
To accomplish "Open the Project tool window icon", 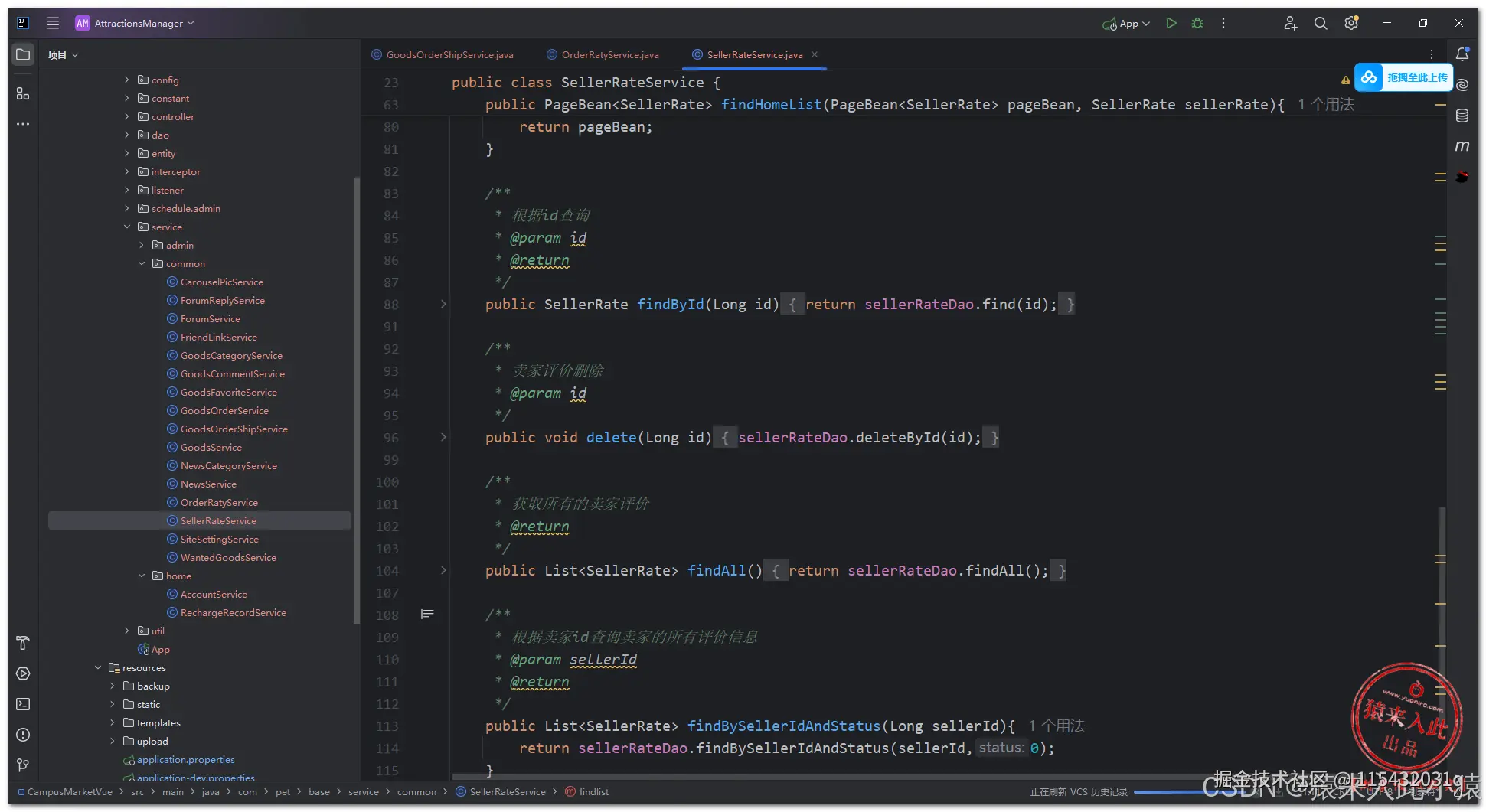I will (x=23, y=54).
